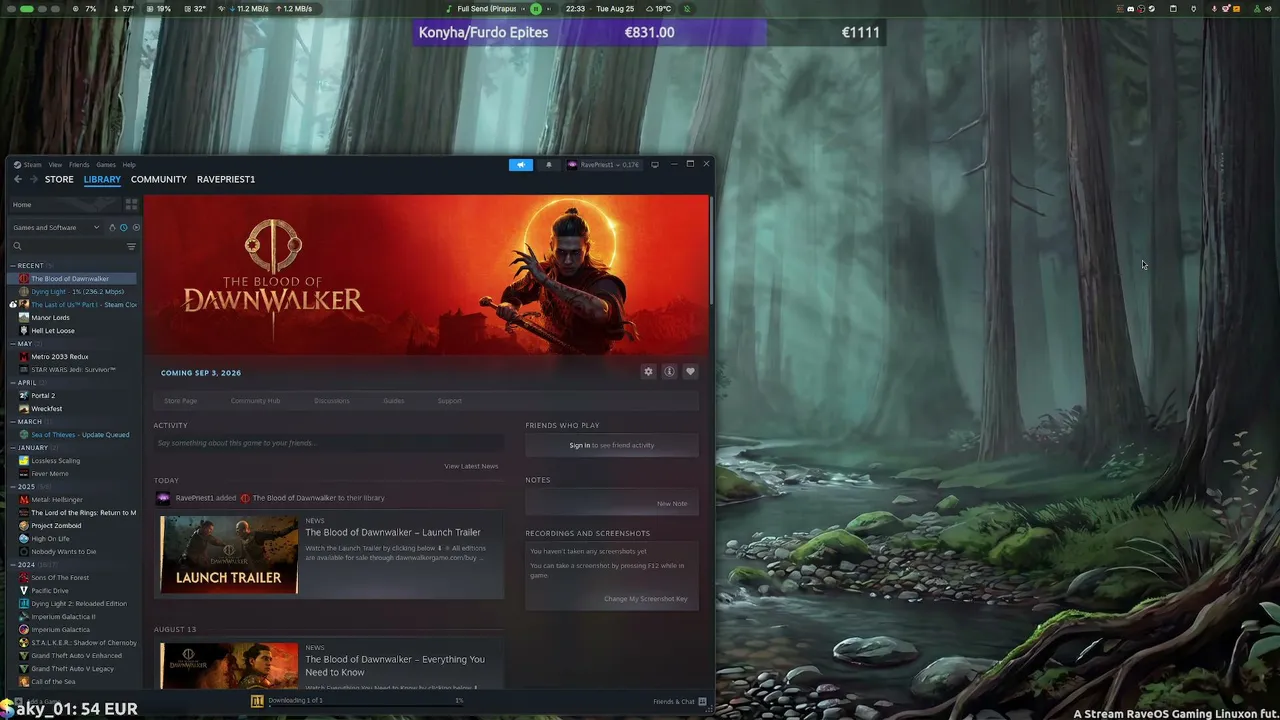Viewport: 1280px width, 720px height.
Task: Show only ready-to-play games icon
Action: pos(136,227)
